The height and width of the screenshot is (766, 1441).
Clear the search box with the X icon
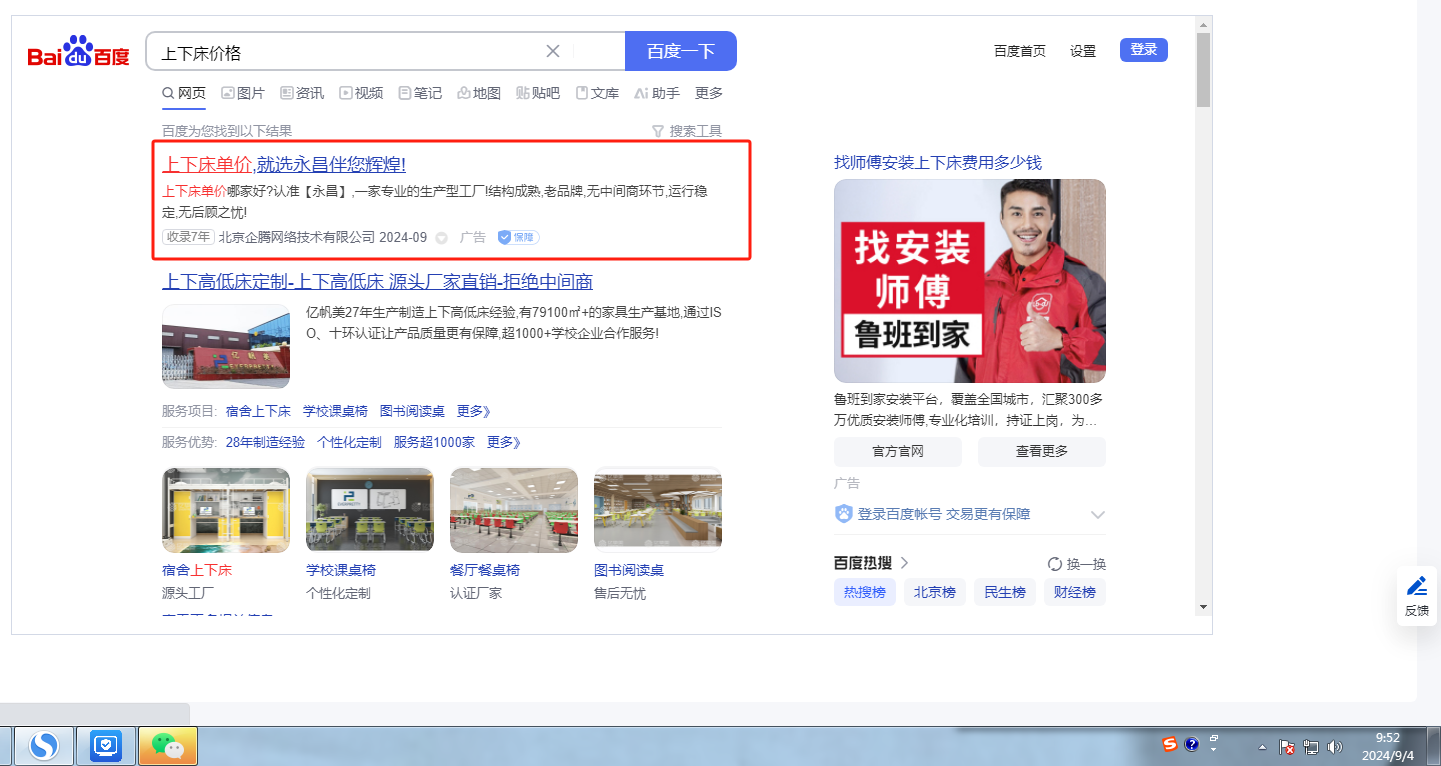pyautogui.click(x=553, y=52)
